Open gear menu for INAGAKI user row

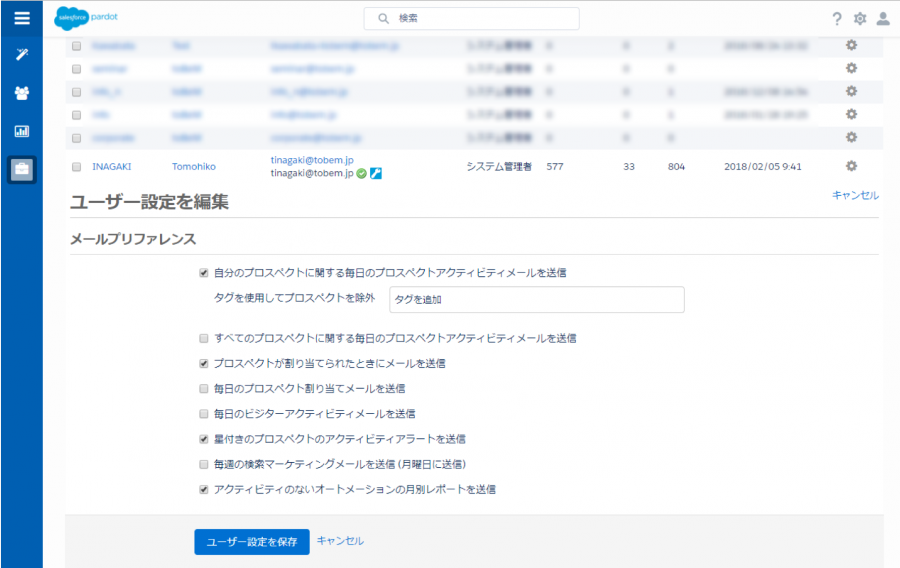[x=851, y=166]
